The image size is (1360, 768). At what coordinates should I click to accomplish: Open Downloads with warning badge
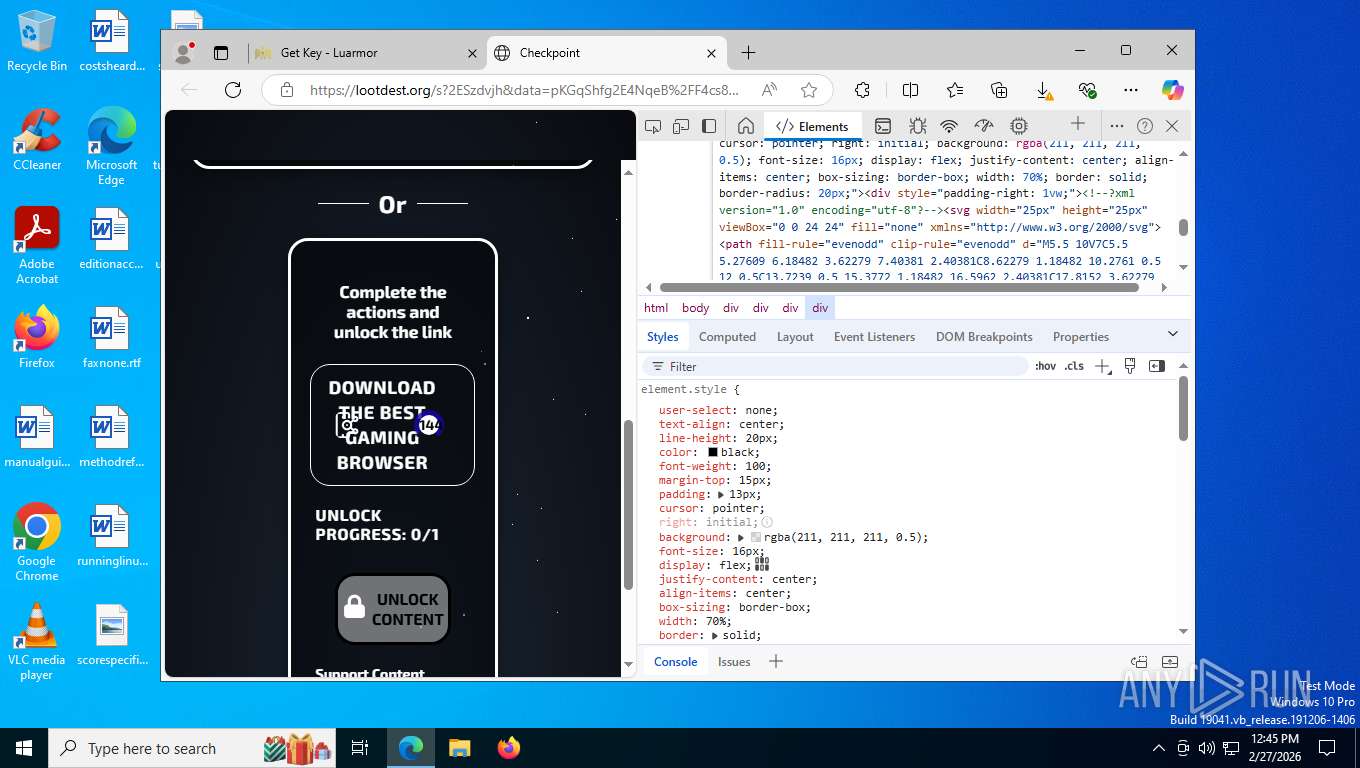point(1043,90)
